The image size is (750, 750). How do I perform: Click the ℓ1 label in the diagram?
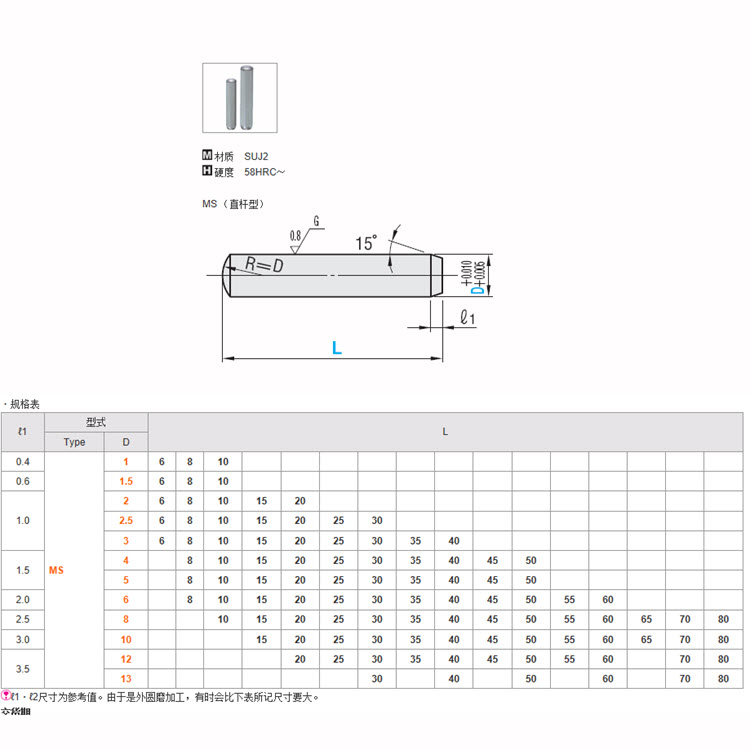[468, 317]
